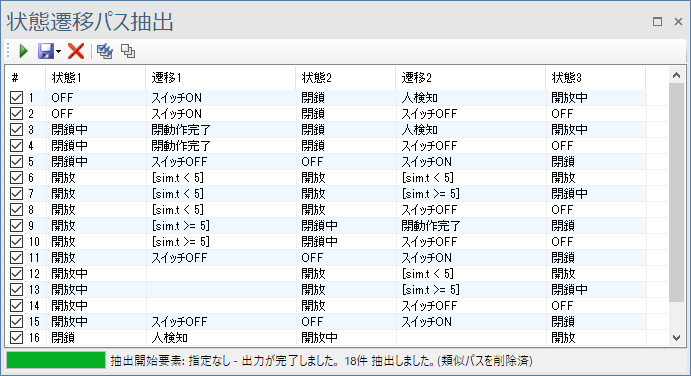Screen dimensions: 691x376
Task: Select OFF in row 2 状態1
Action: pos(62,114)
